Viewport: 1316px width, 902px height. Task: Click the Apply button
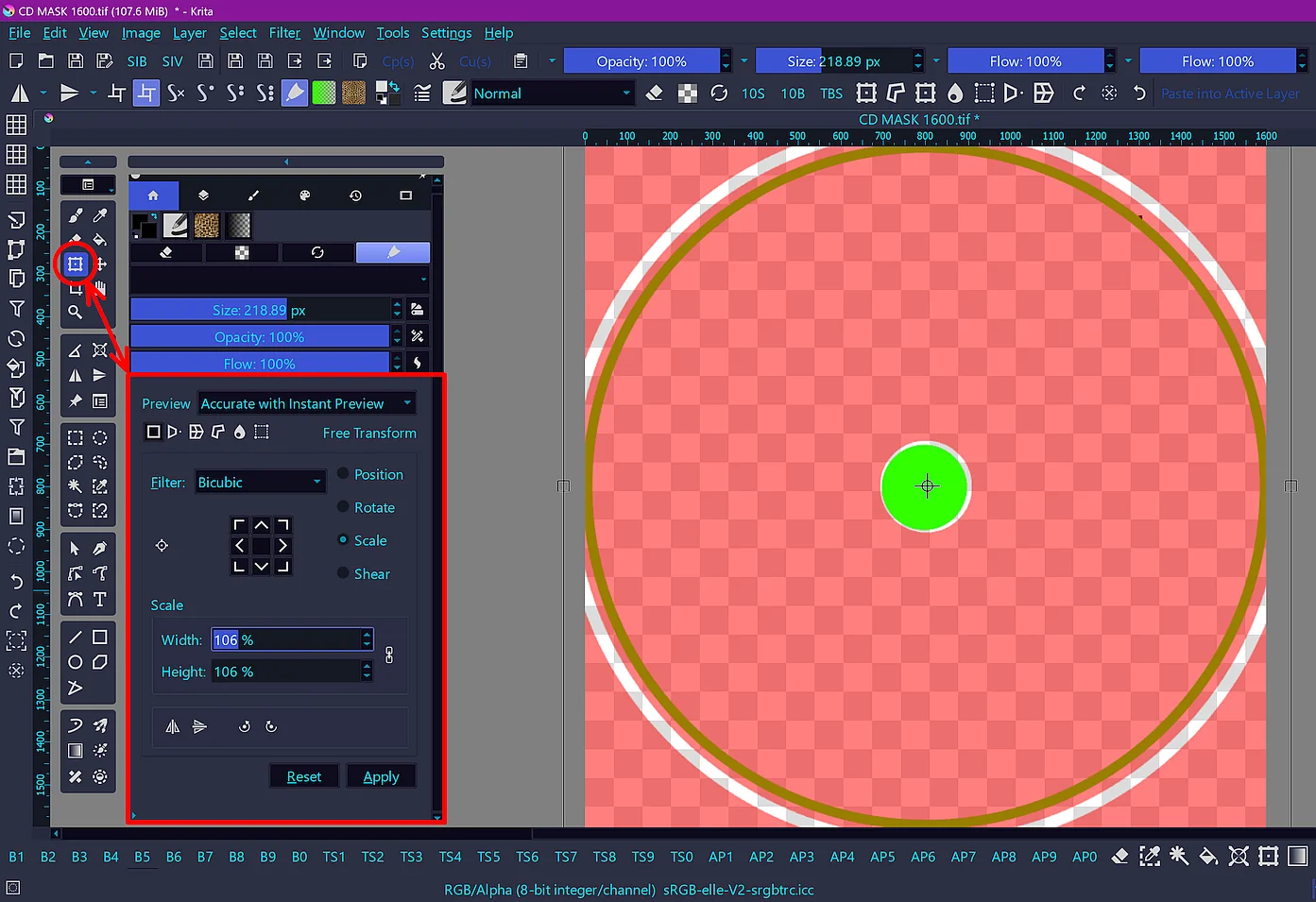click(x=381, y=776)
